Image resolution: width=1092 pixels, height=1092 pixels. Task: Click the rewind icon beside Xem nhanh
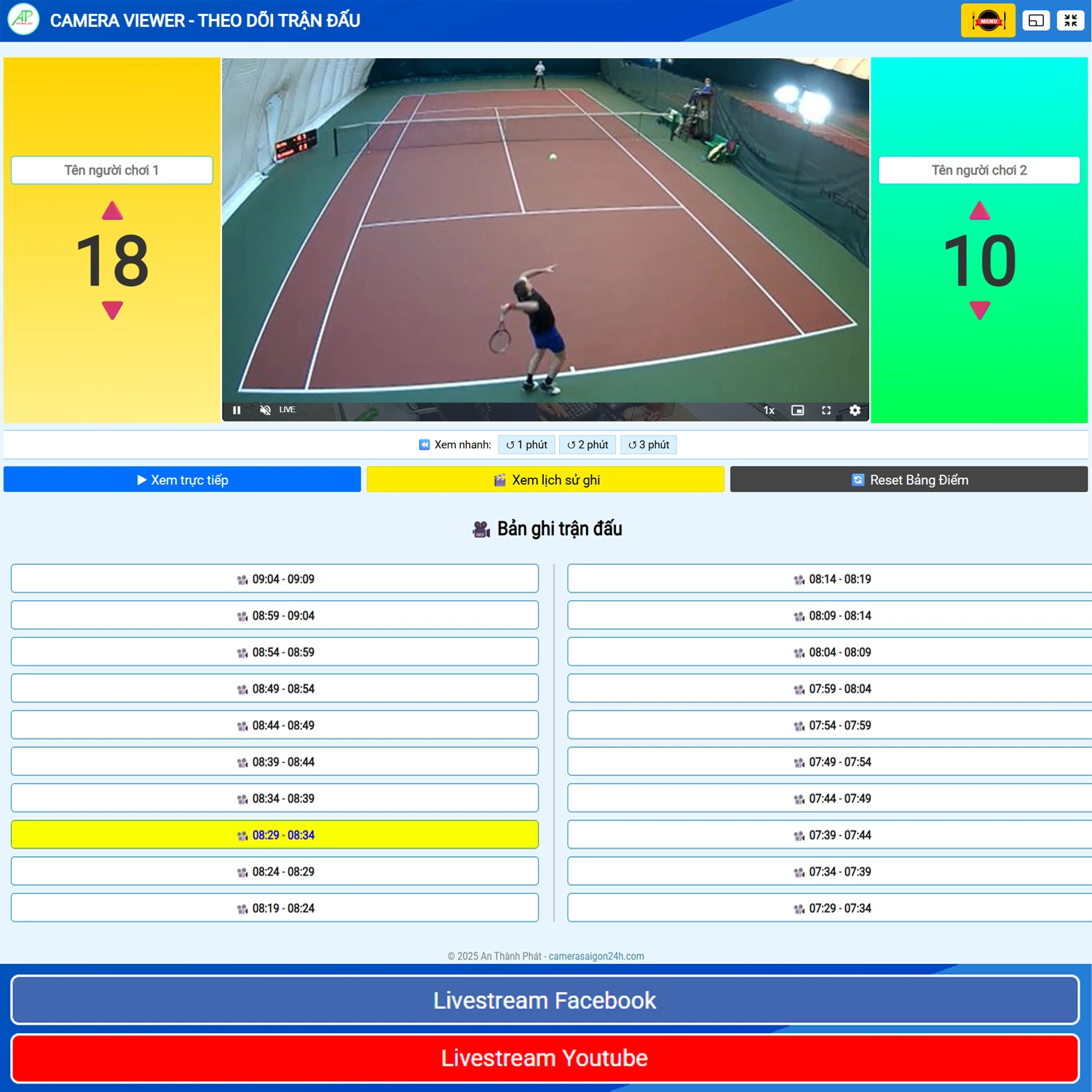click(424, 444)
